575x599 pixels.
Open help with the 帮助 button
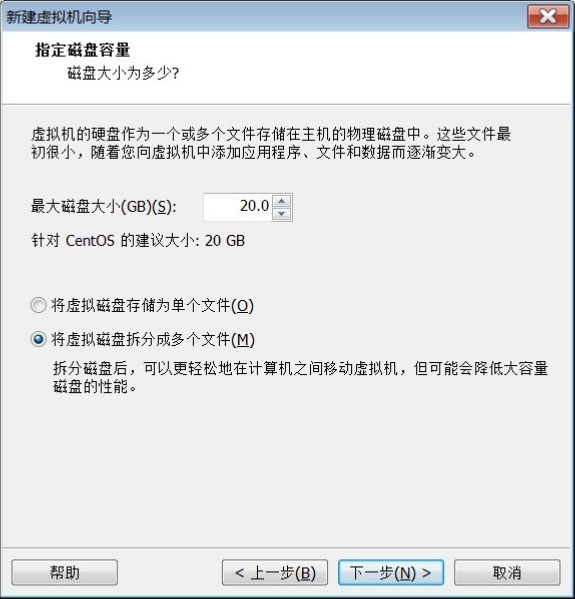point(65,572)
